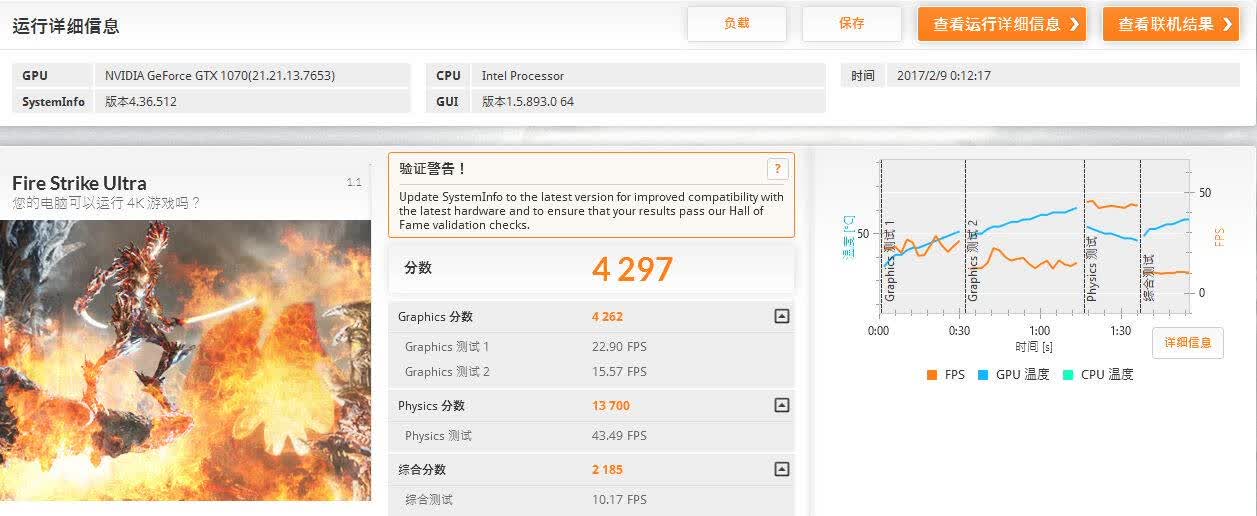Click the arrow icon on 查看运行详细信息

(1074, 24)
